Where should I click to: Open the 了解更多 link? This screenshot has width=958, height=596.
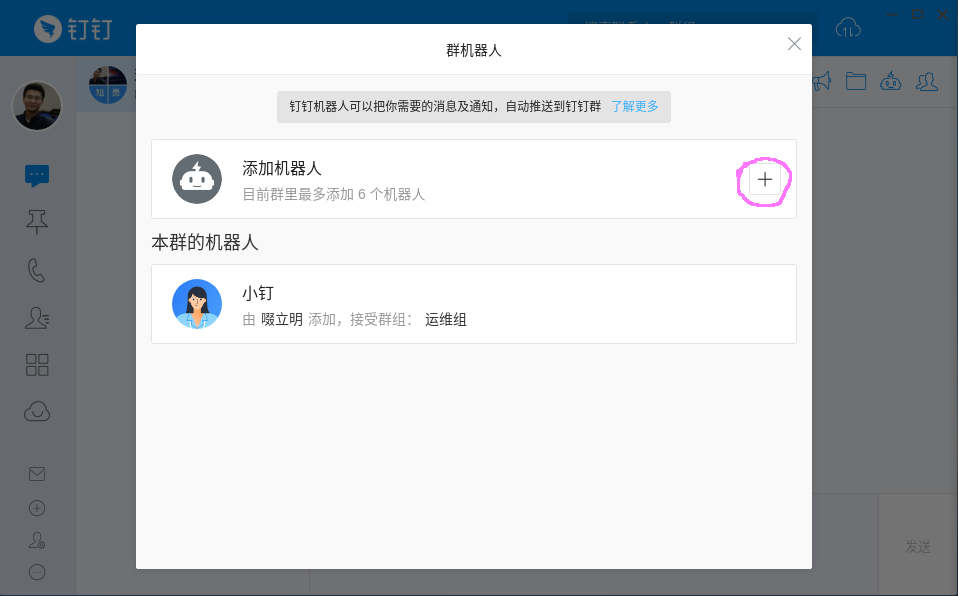(635, 106)
